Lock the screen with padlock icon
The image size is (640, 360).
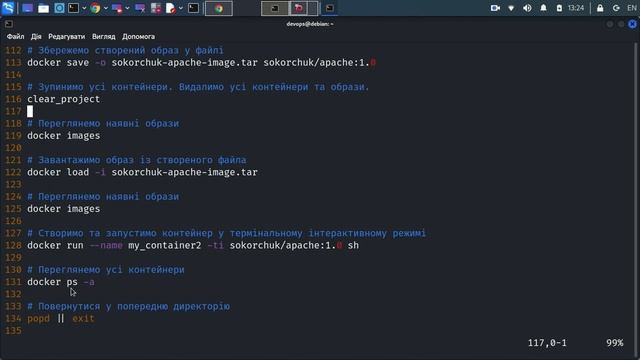tap(600, 8)
